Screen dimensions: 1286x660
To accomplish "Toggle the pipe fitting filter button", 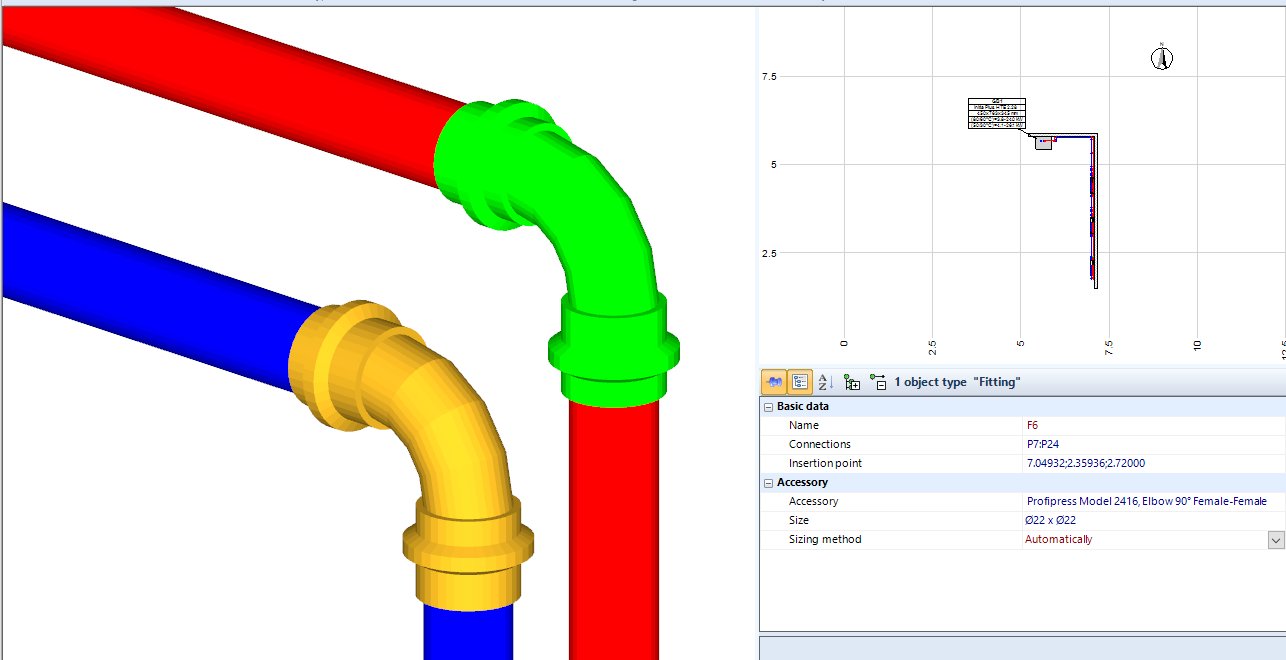I will (x=772, y=382).
